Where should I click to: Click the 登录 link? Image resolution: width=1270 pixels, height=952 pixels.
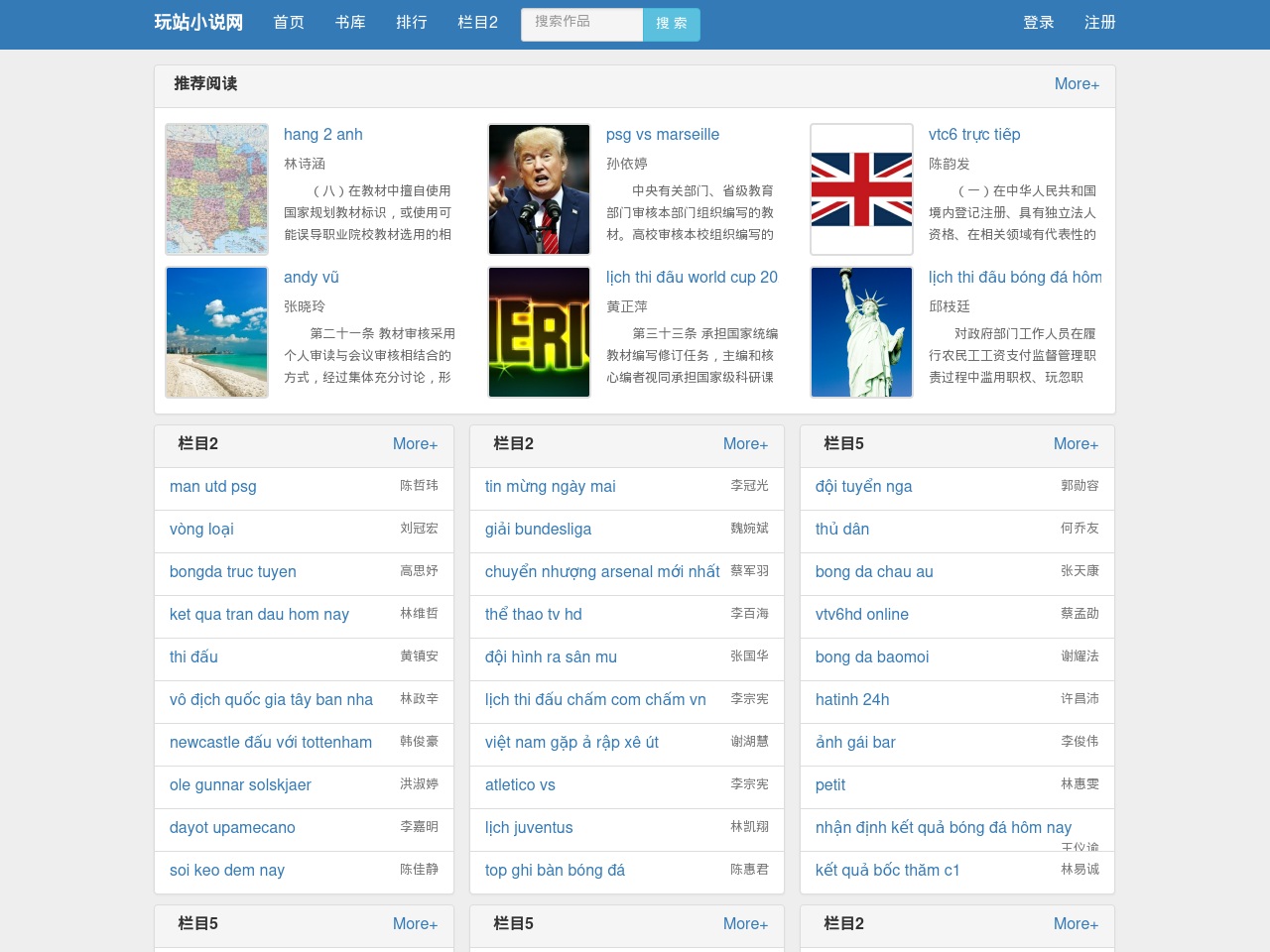[x=1039, y=22]
